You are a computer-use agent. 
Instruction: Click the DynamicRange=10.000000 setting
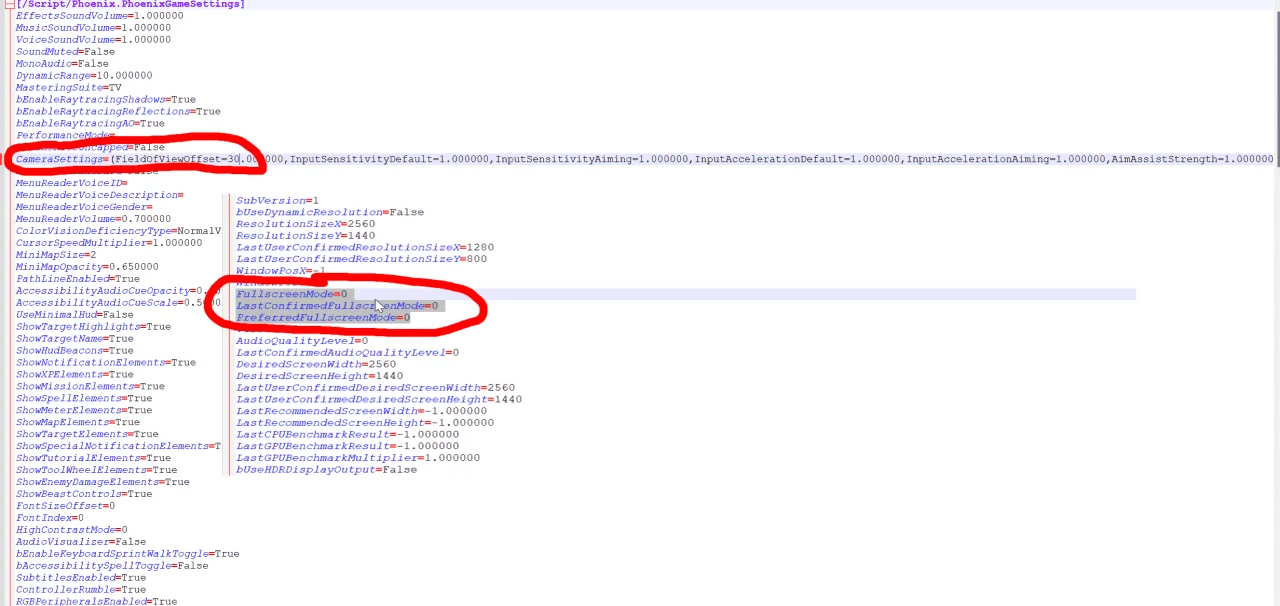[84, 76]
